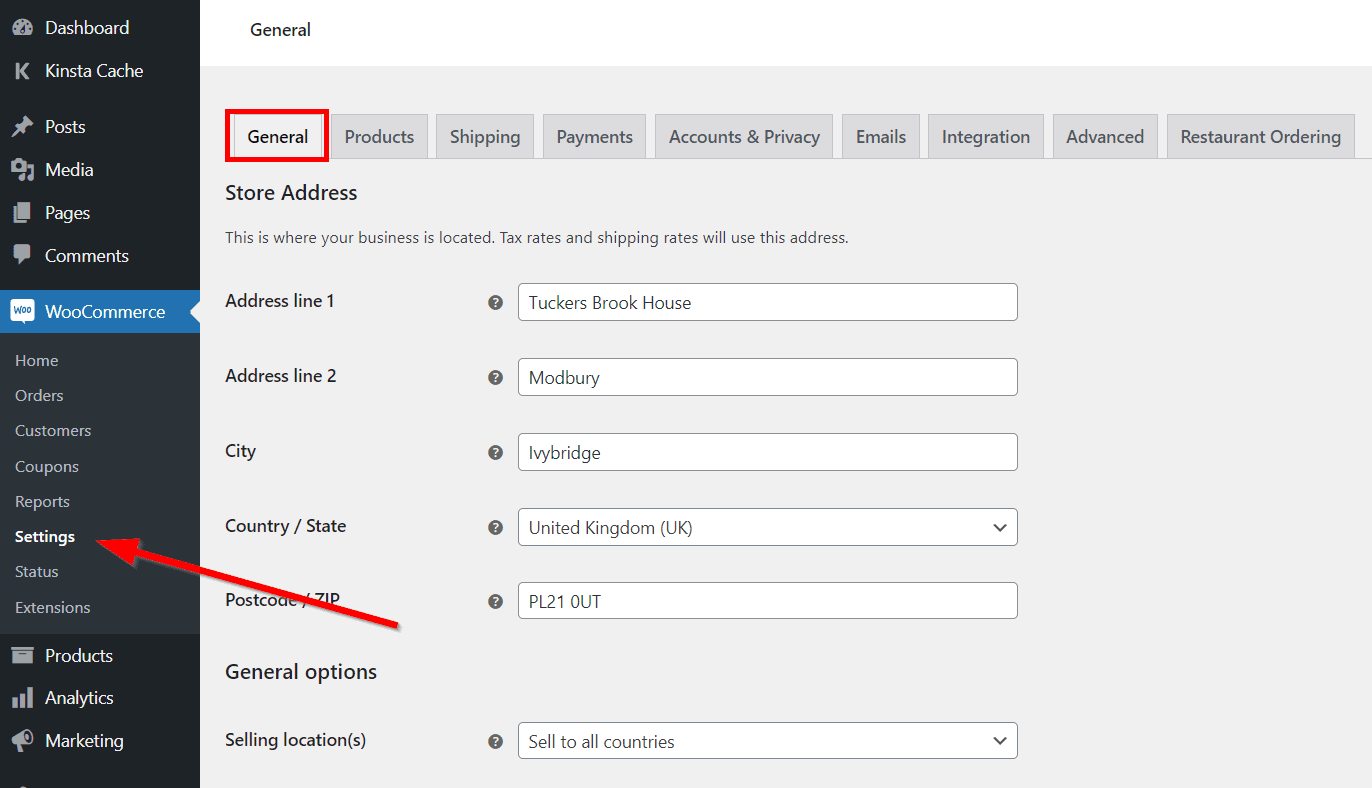The width and height of the screenshot is (1372, 788).
Task: Open the Country / State dropdown
Action: (x=767, y=527)
